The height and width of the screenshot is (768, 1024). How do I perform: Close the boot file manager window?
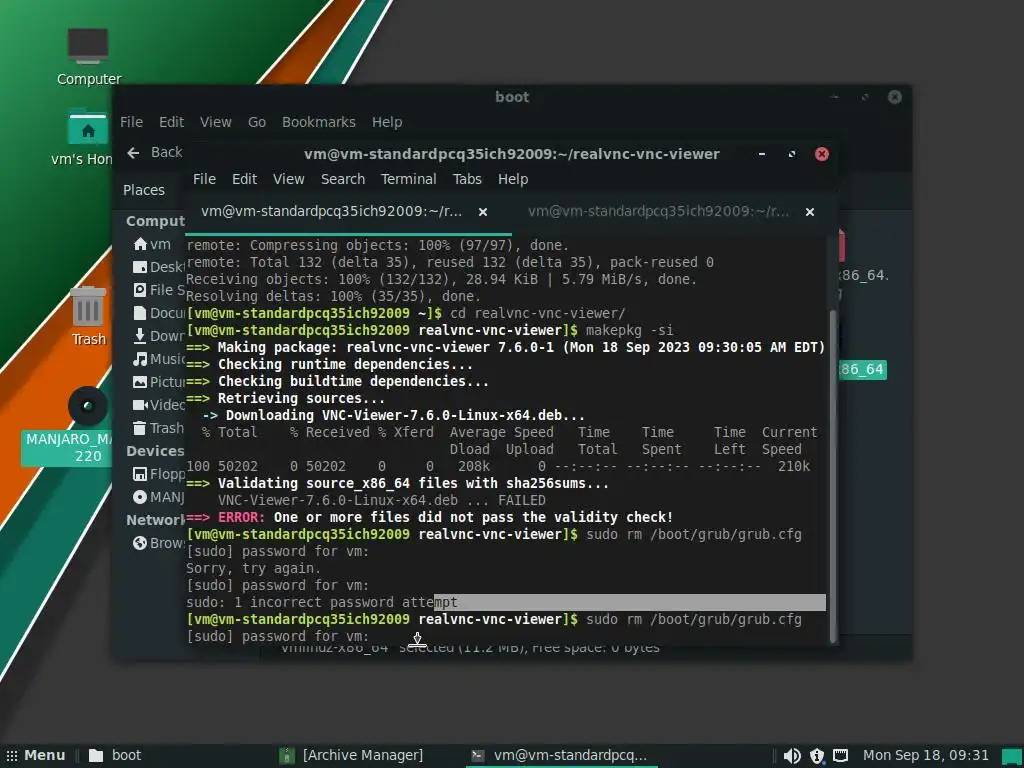895,97
